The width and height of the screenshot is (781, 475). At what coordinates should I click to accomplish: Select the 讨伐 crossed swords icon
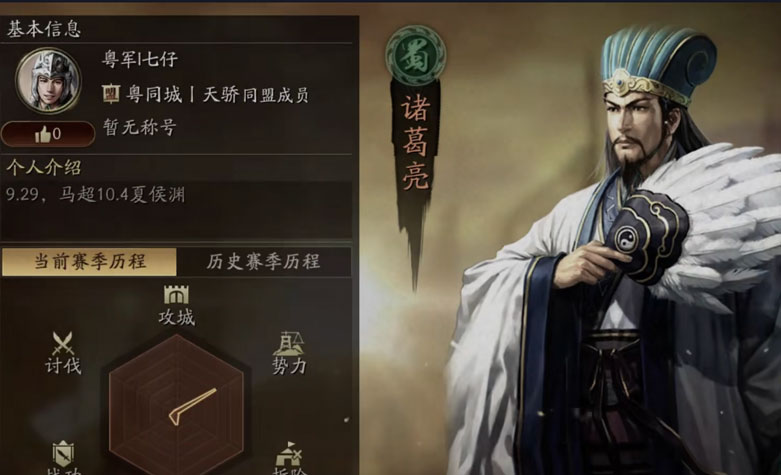tap(63, 343)
